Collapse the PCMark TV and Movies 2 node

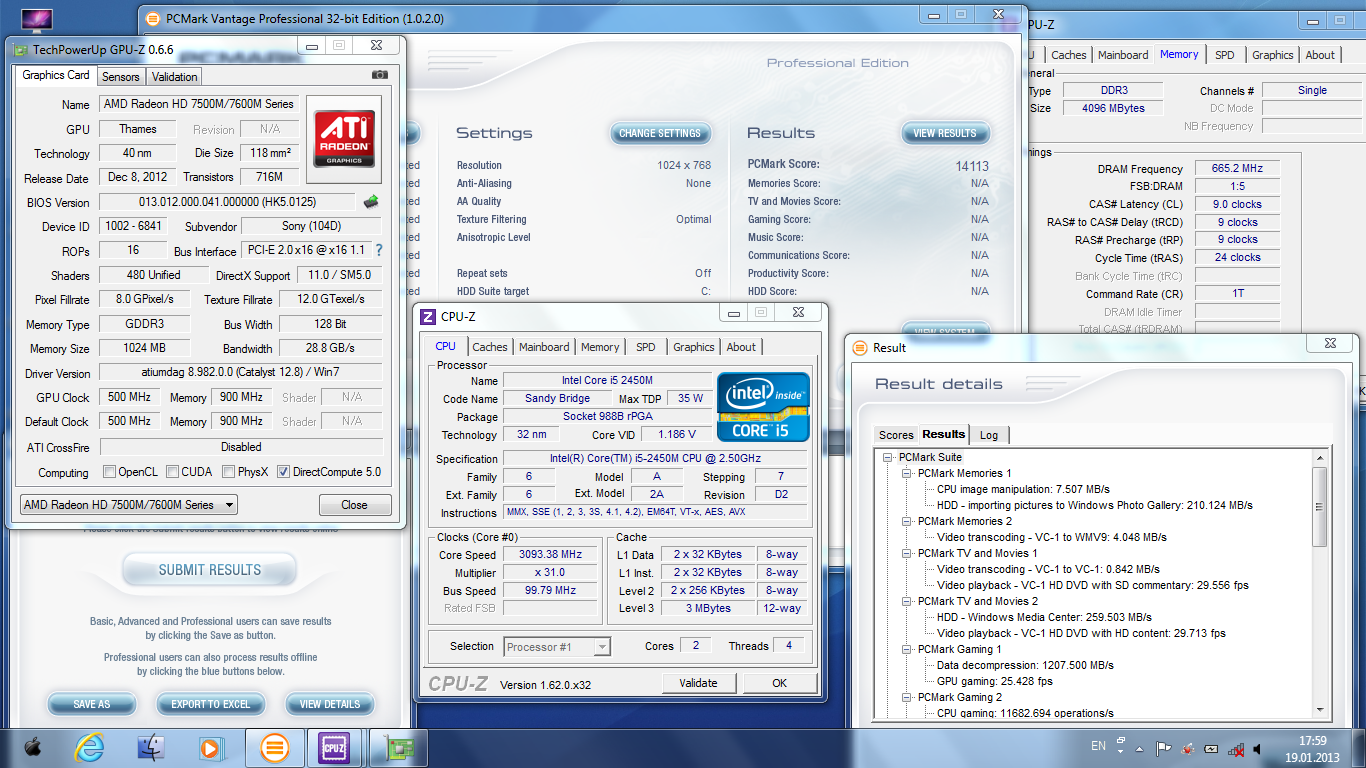coord(907,601)
